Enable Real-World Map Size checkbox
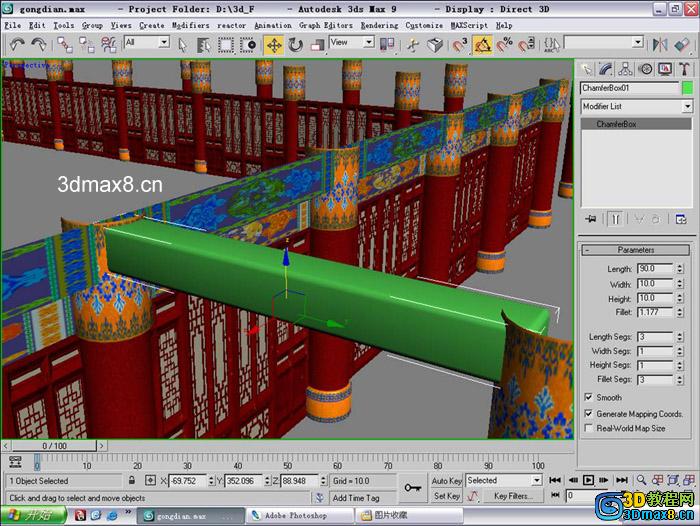The image size is (700, 526). pos(589,428)
